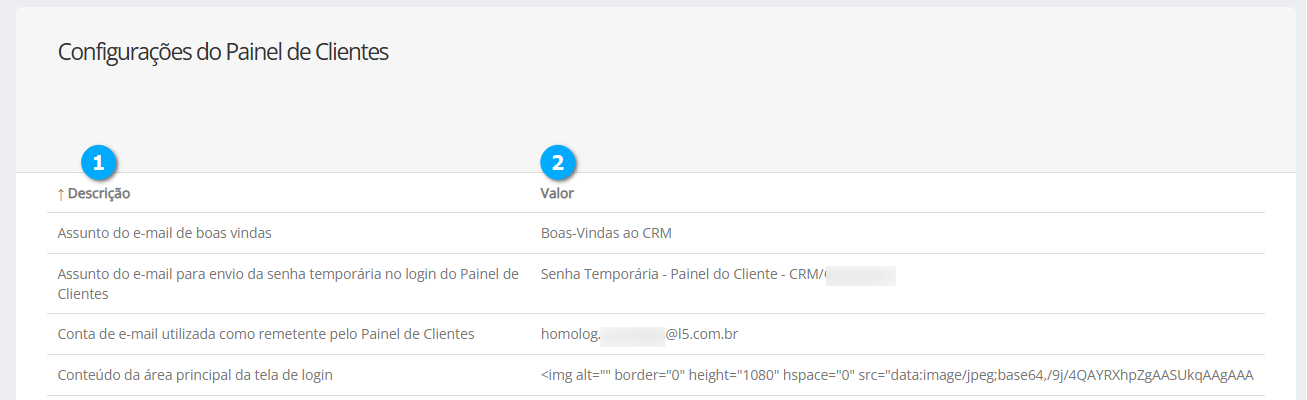The image size is (1307, 400).
Task: Click the 'Configurações do Painel de Clientes' title
Action: (223, 52)
